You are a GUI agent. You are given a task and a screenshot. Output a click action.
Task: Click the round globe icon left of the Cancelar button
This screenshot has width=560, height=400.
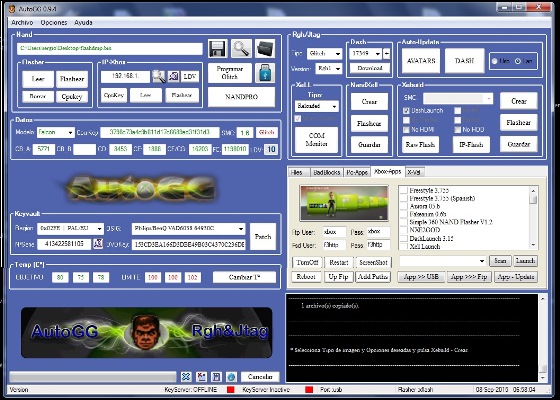pos(231,376)
